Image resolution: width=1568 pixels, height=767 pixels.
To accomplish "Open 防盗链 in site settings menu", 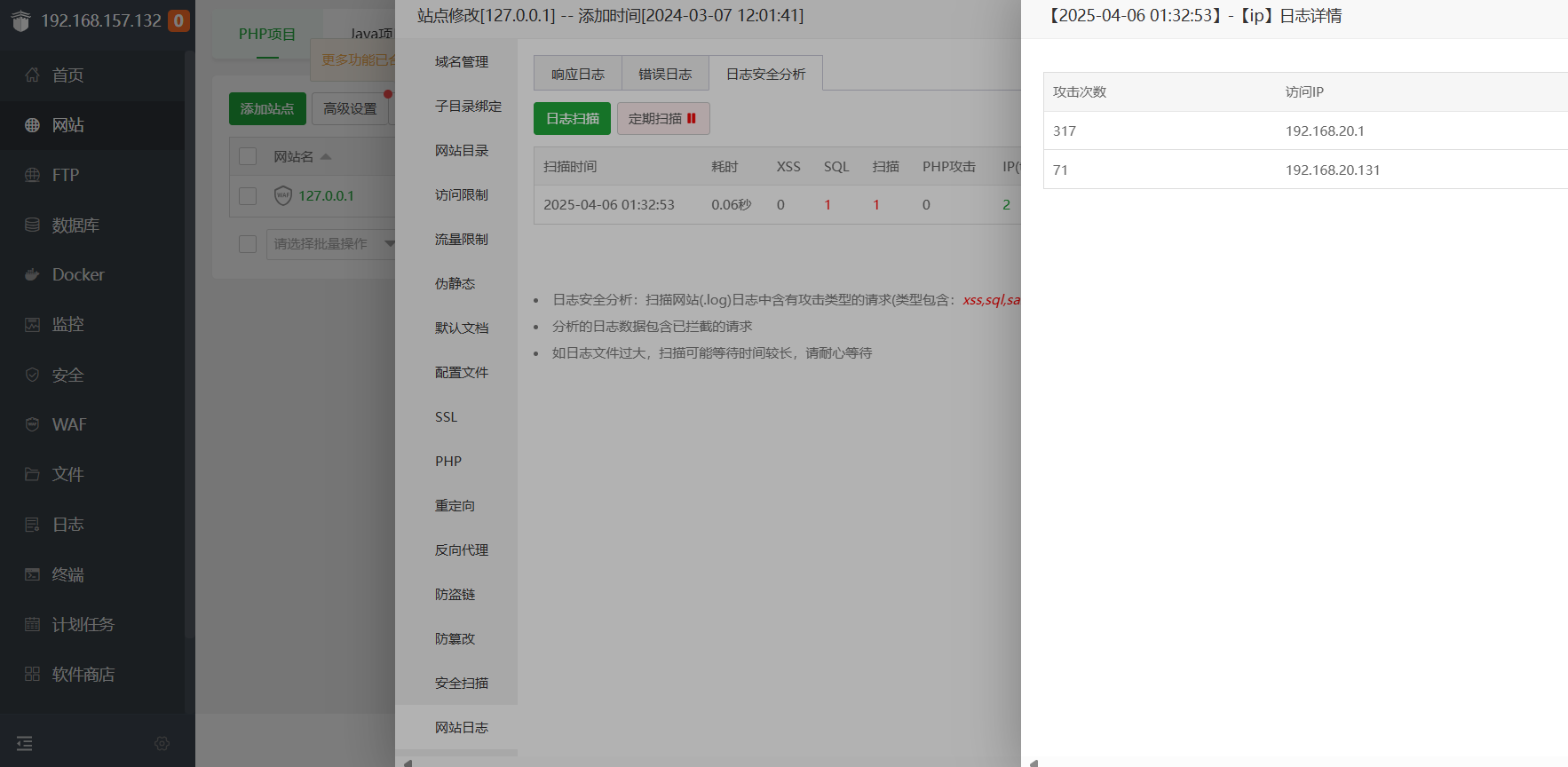I will [455, 594].
